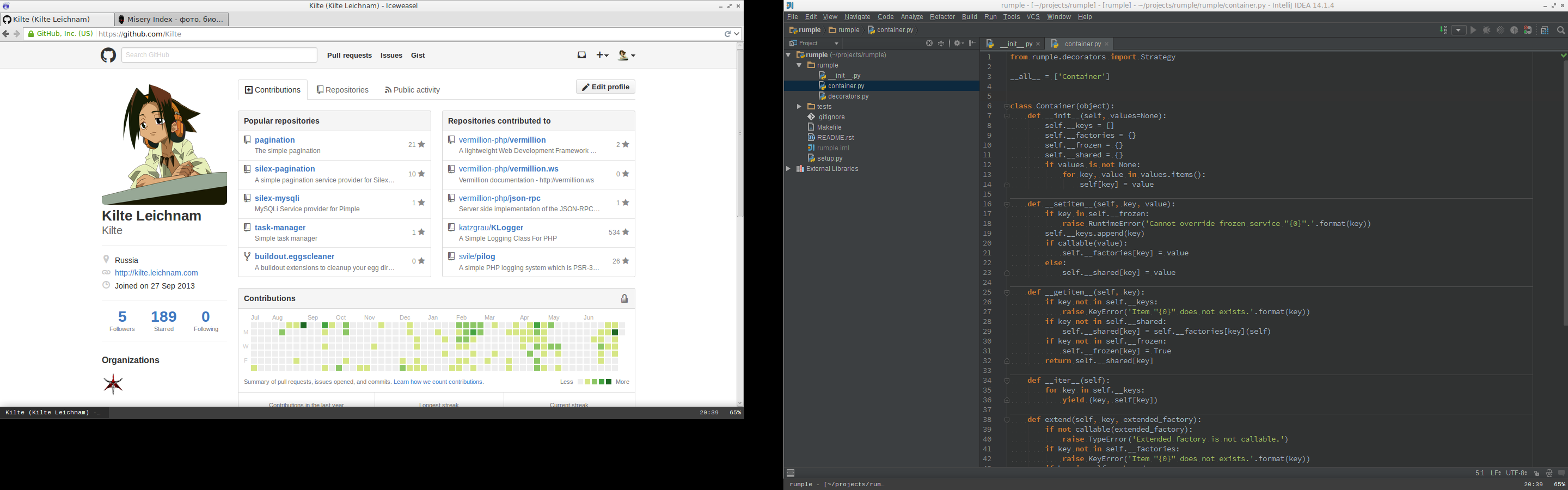This screenshot has height=490, width=1568.
Task: Fold the __getitem__ method in gutter
Action: click(1007, 292)
